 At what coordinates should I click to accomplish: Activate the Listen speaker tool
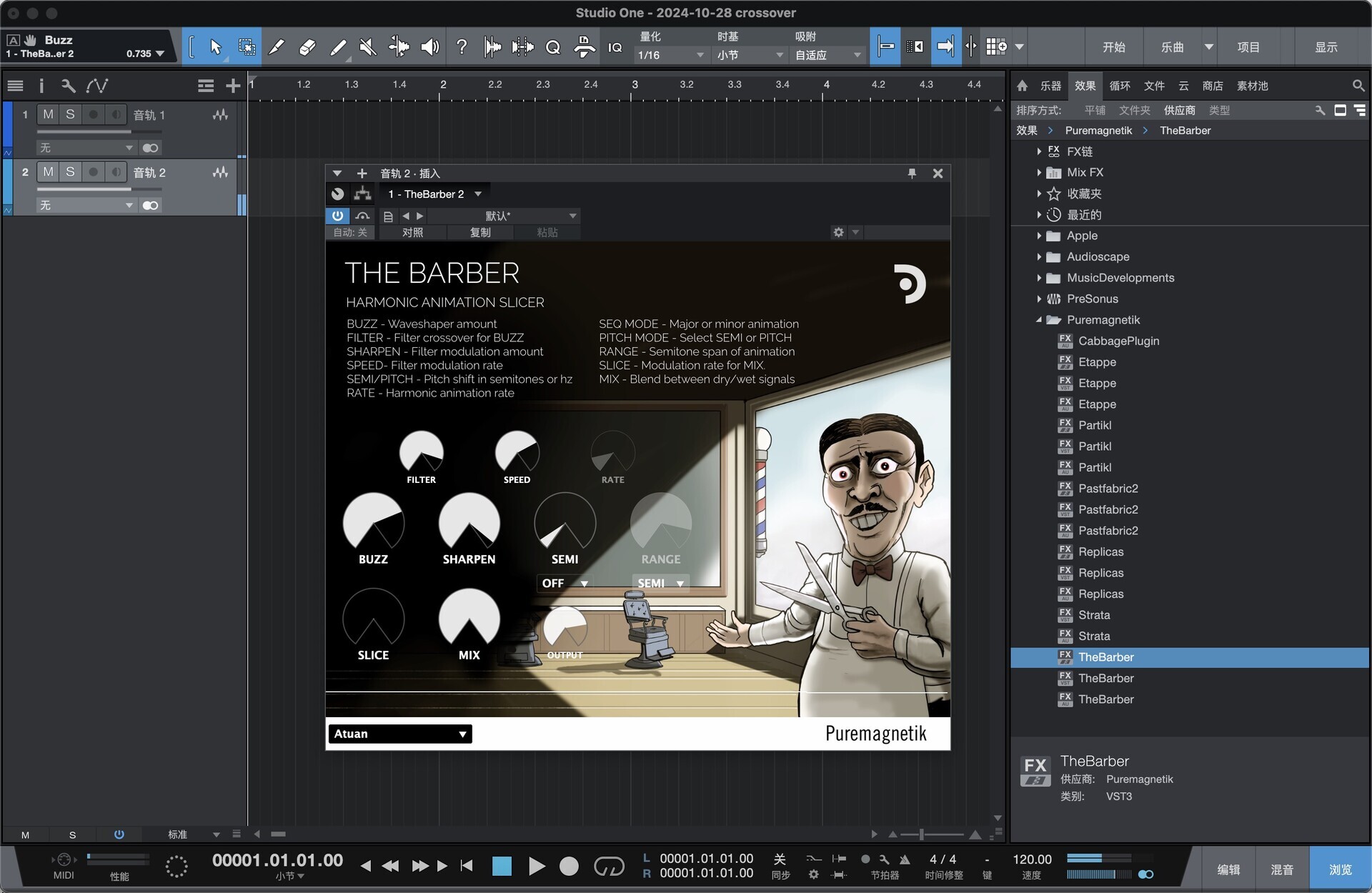(430, 47)
